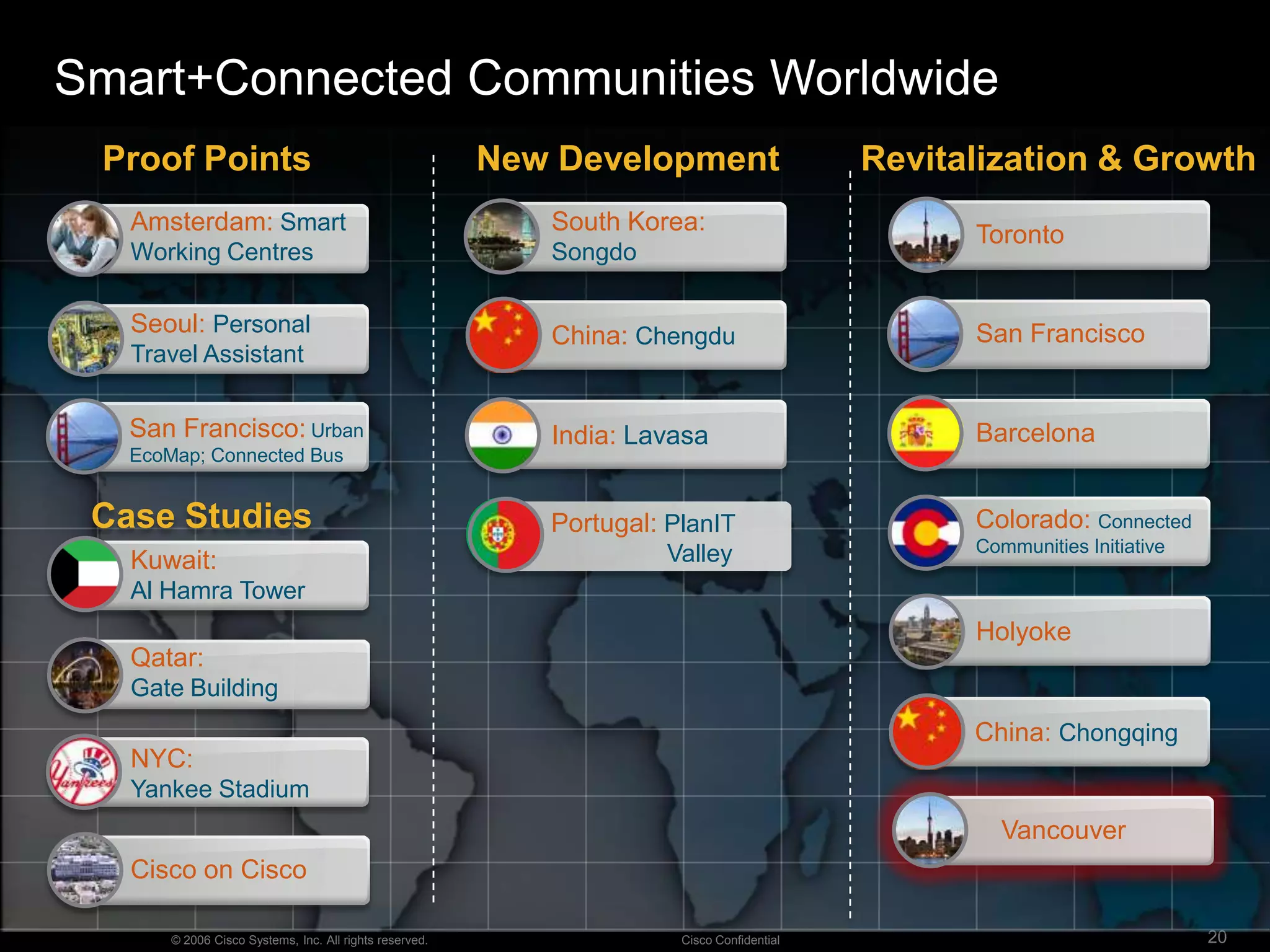1270x952 pixels.
Task: Click the Yankees logo icon
Action: pyautogui.click(x=84, y=772)
